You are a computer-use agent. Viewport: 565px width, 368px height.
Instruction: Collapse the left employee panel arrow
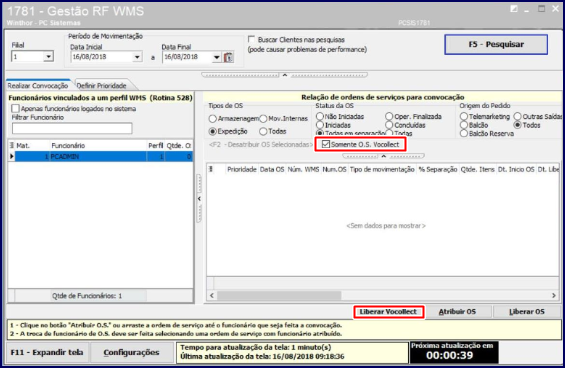click(199, 199)
